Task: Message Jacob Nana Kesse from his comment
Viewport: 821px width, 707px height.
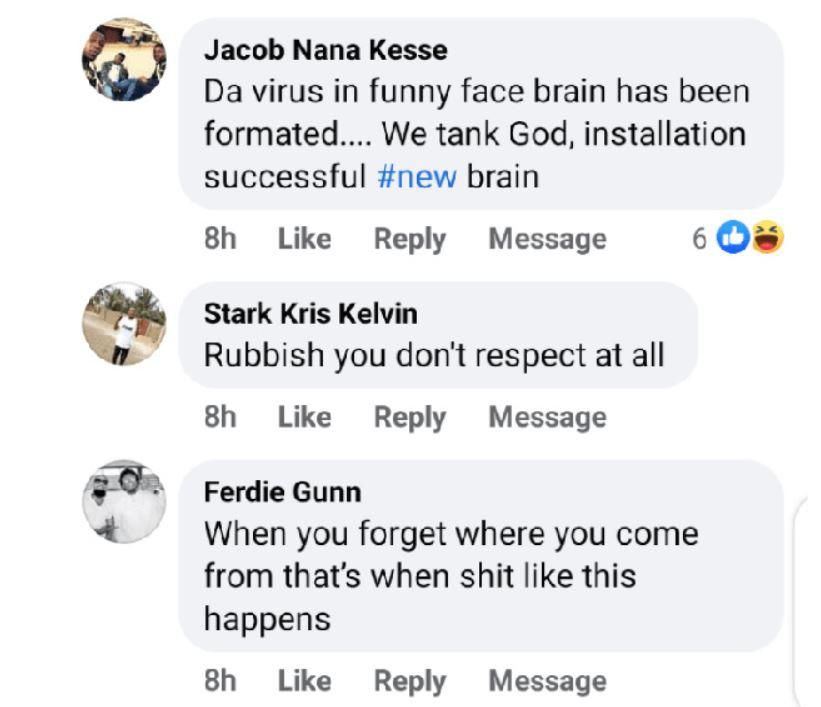Action: point(547,239)
